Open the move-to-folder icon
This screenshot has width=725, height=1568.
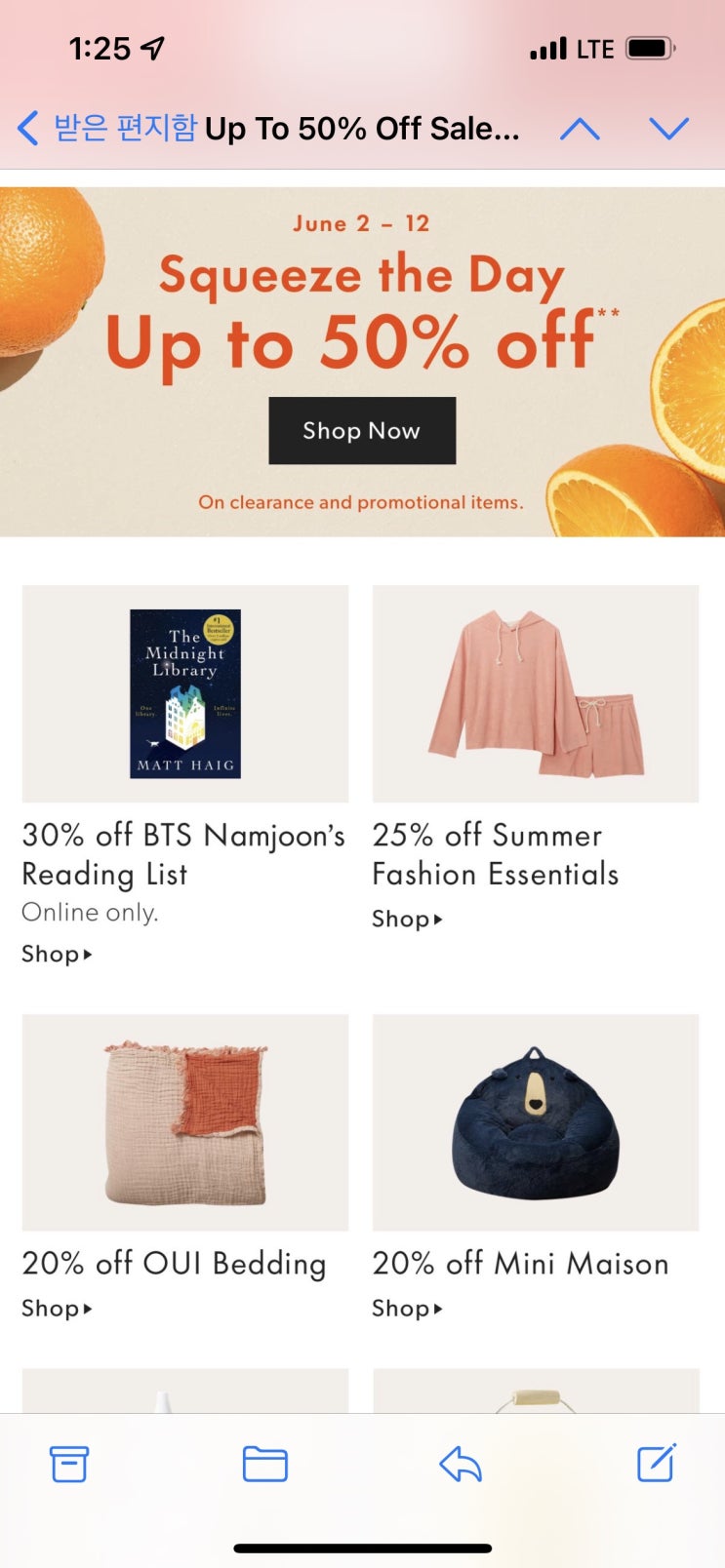264,1464
